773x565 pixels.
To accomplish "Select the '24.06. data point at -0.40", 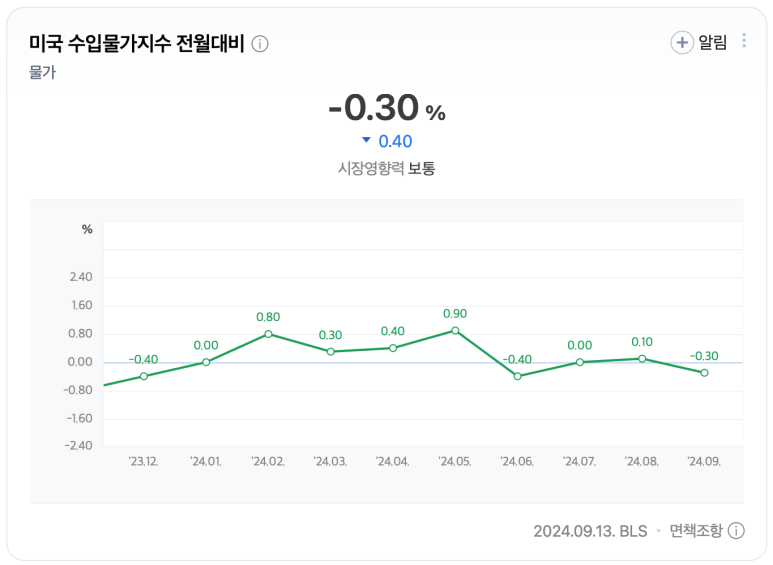I will (518, 376).
